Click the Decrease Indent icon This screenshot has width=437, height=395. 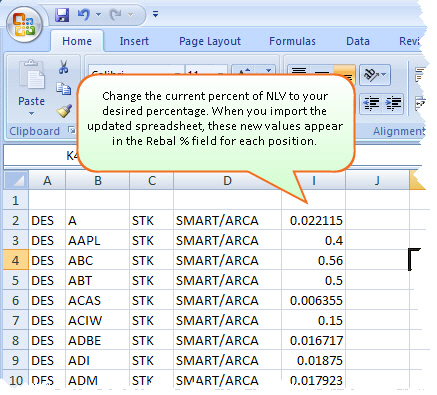point(371,103)
